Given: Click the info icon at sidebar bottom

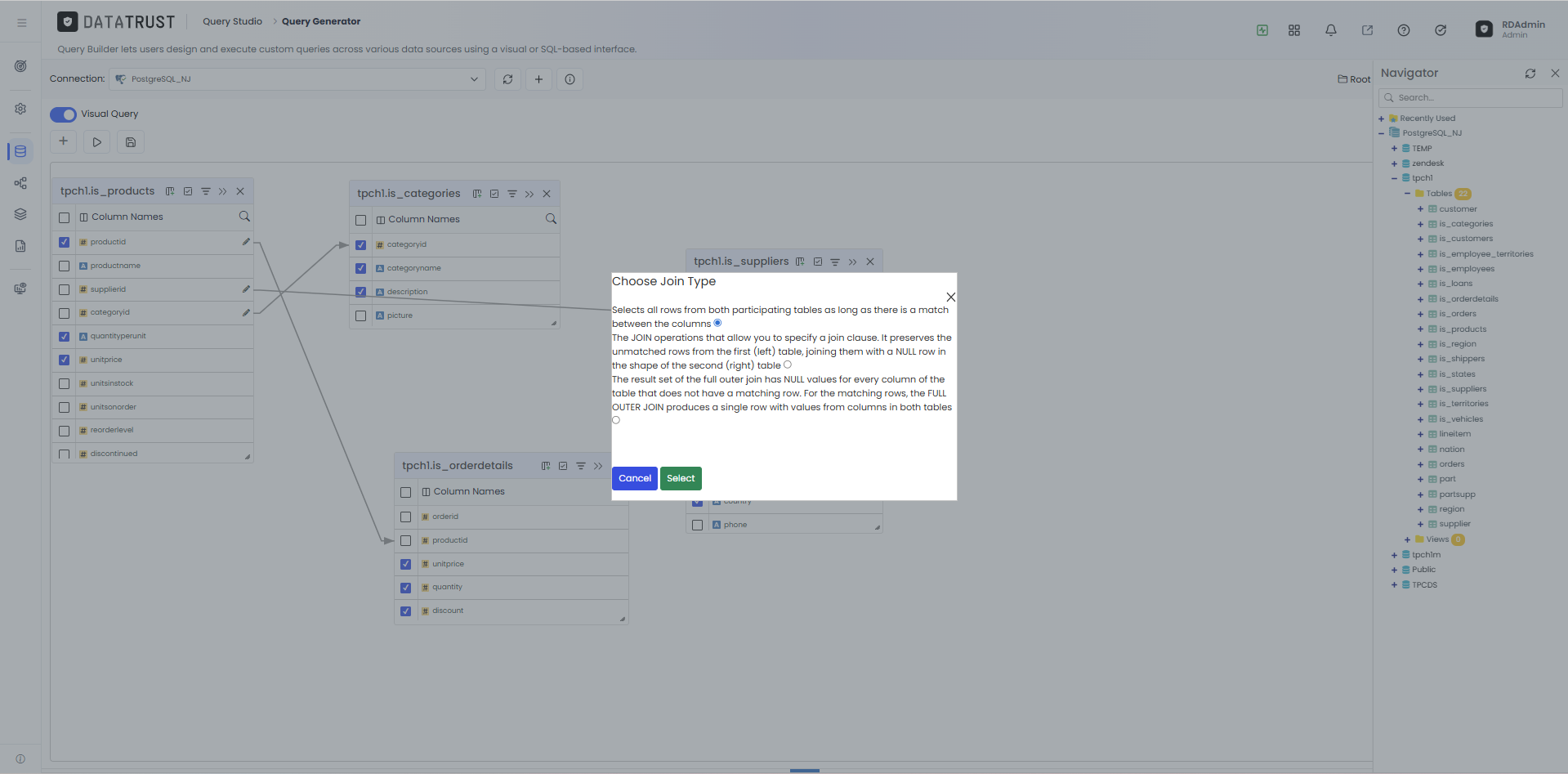Looking at the screenshot, I should click(x=20, y=759).
